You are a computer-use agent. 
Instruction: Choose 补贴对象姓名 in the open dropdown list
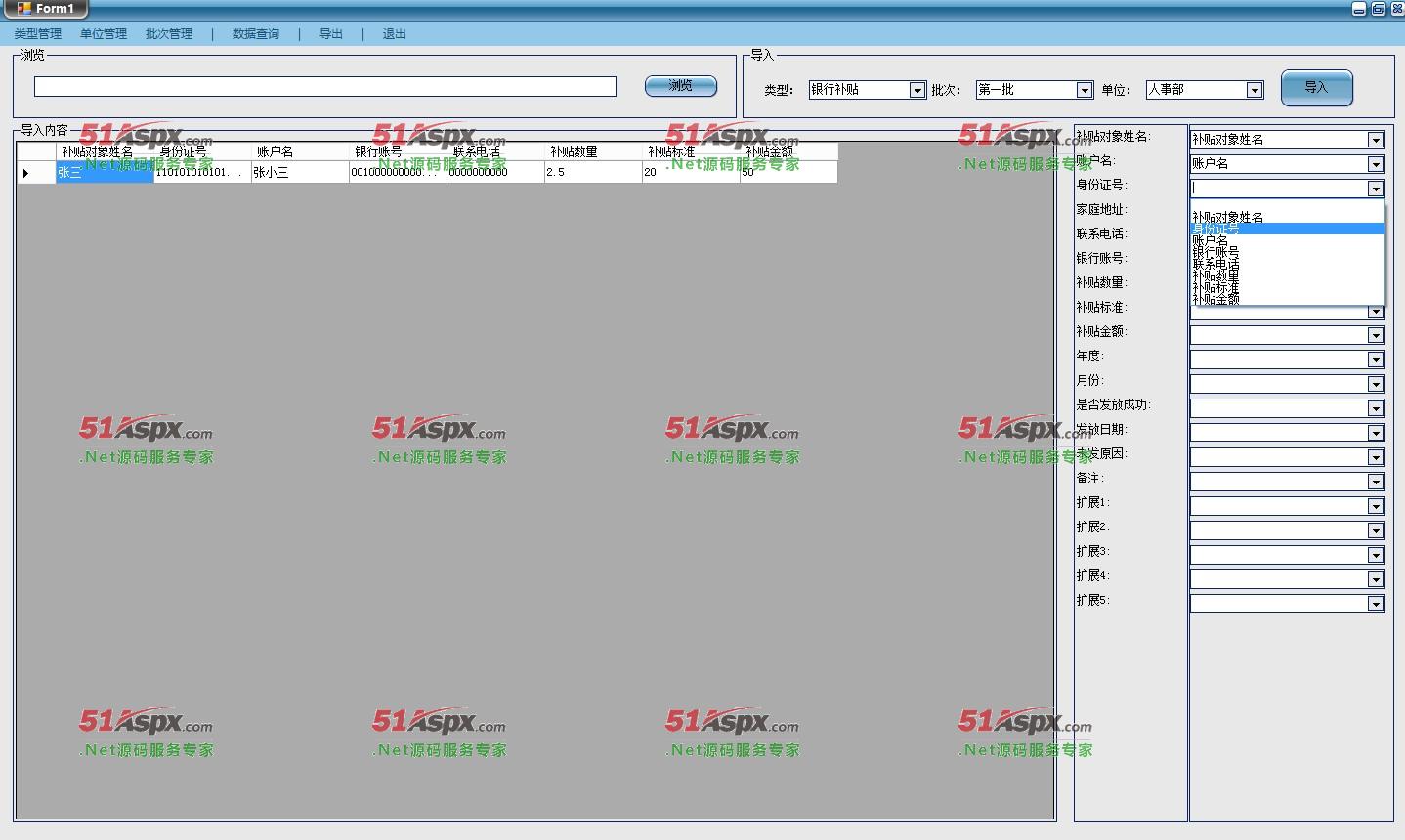point(1287,217)
